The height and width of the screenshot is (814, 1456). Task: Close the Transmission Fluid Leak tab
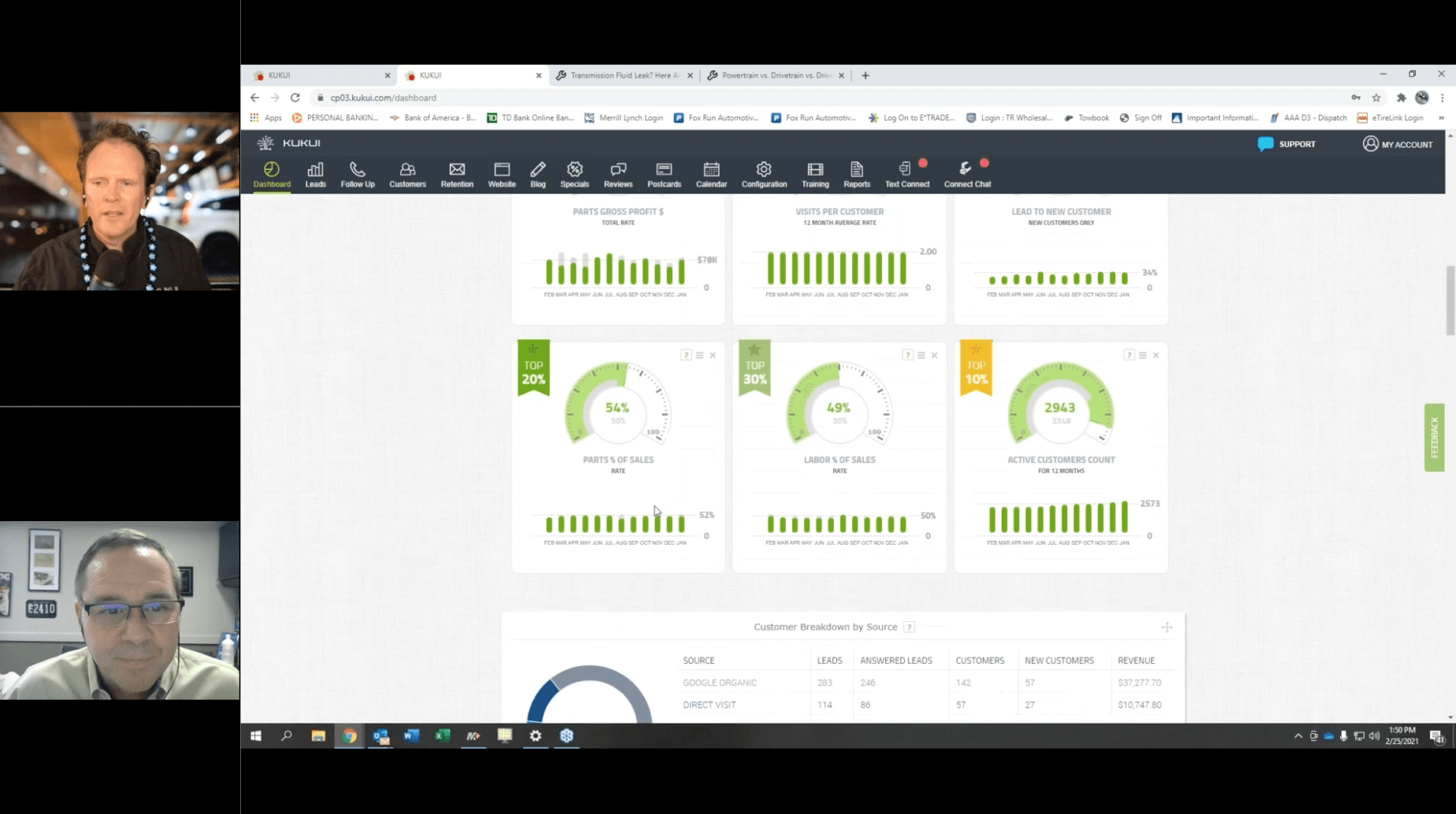(x=691, y=76)
